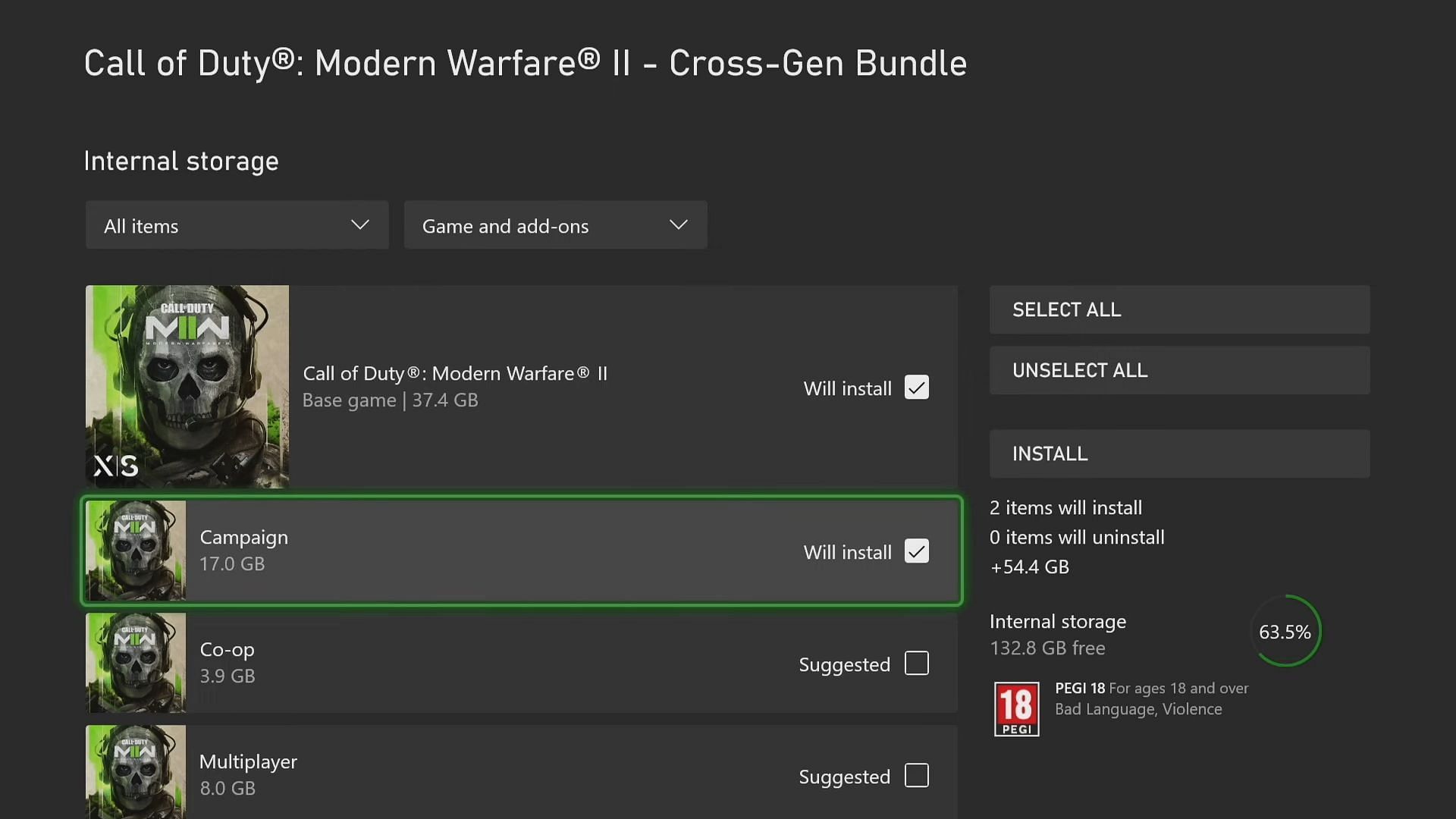Expand the Game and add-ons filter dropdown
Screen dimensions: 1456x819
point(556,225)
